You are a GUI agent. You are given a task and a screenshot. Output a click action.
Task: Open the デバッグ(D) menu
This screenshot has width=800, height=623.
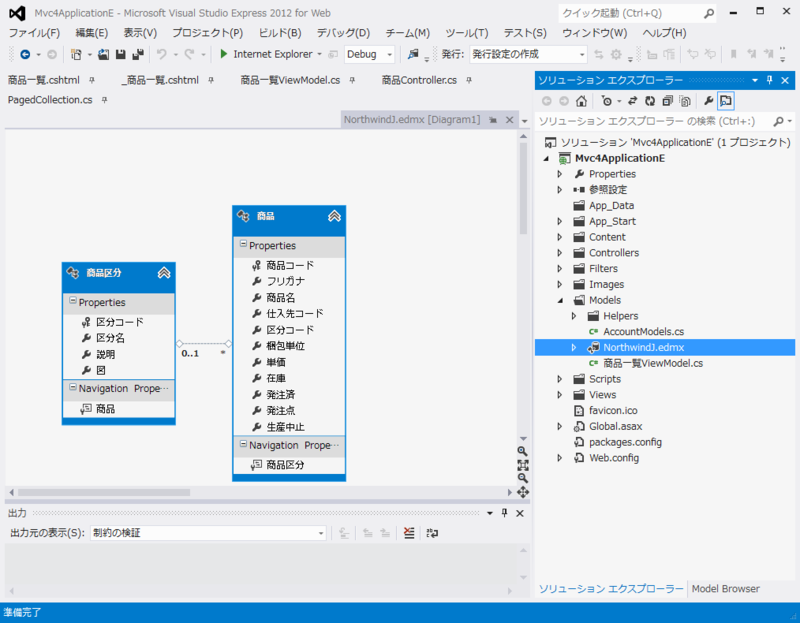point(343,33)
